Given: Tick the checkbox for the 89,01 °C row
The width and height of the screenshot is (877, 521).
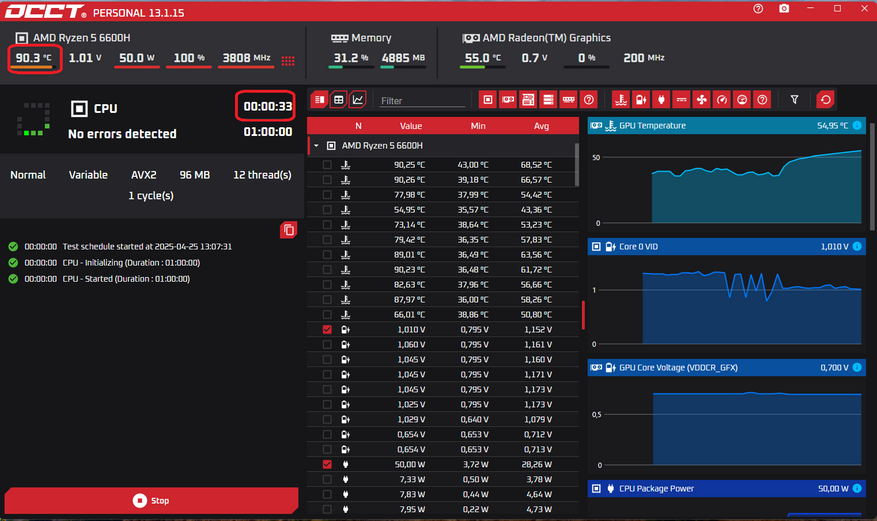Looking at the screenshot, I should coord(327,254).
